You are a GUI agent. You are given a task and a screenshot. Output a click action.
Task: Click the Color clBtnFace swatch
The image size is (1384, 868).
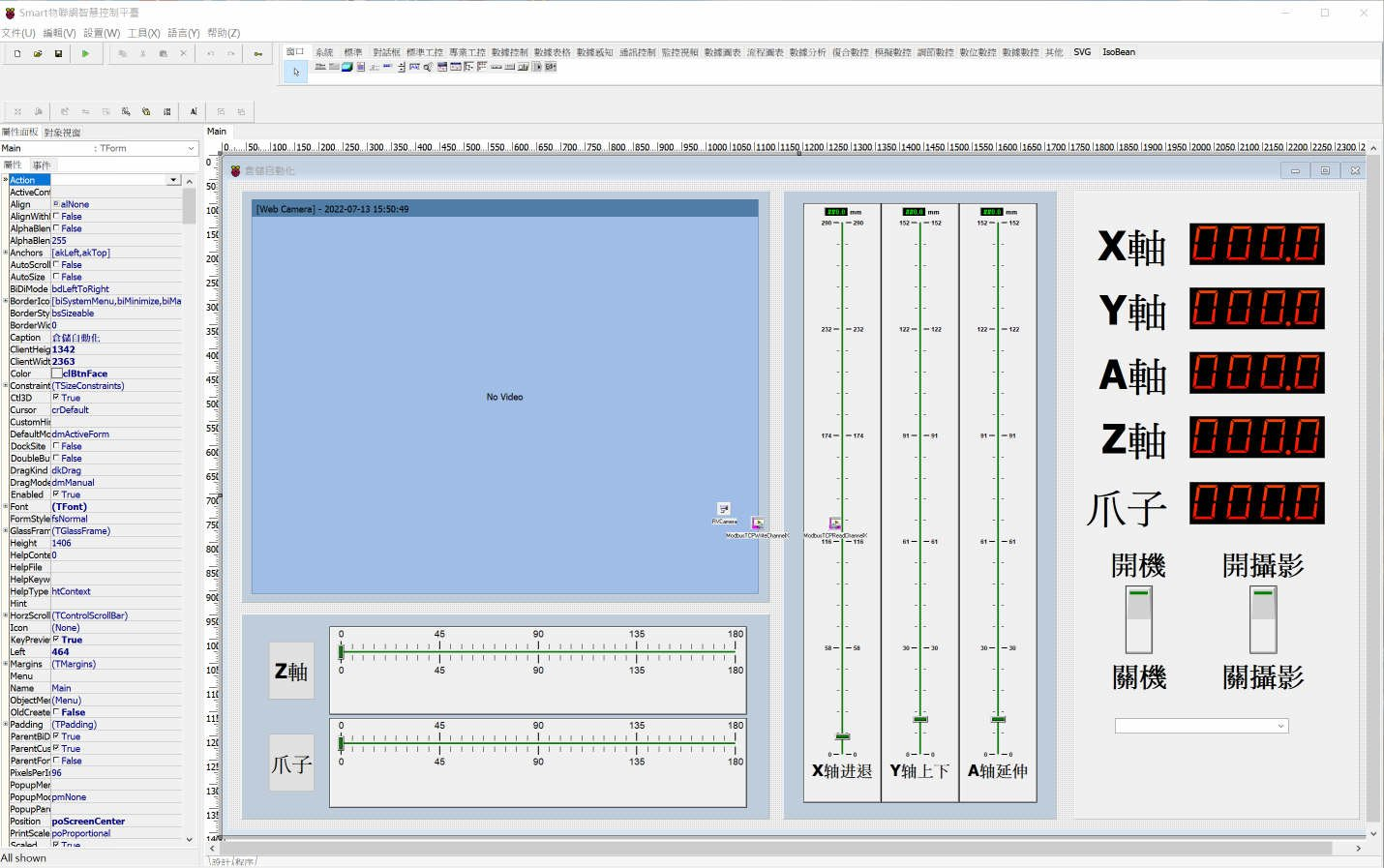click(x=56, y=374)
